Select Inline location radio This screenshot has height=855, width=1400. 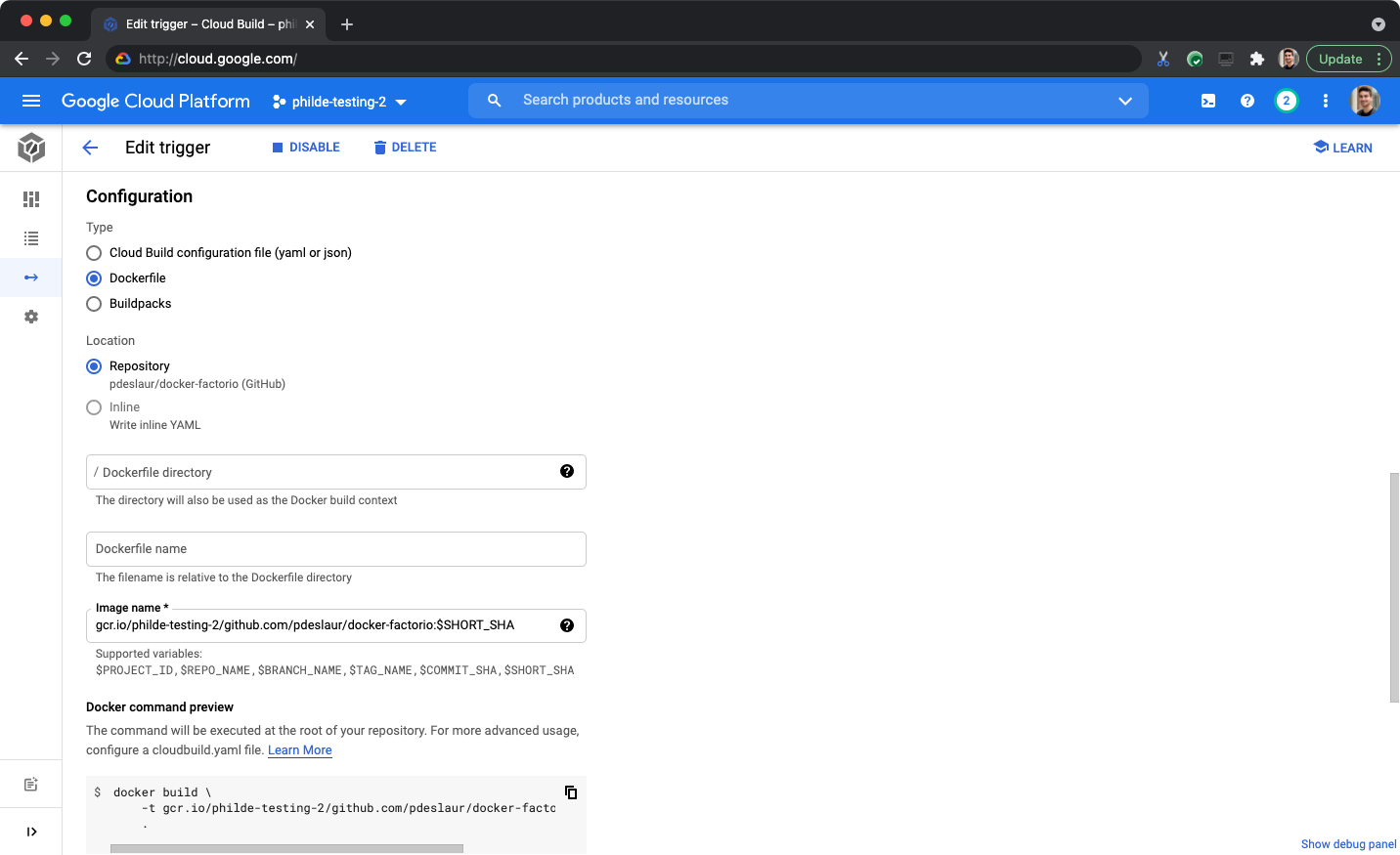94,407
